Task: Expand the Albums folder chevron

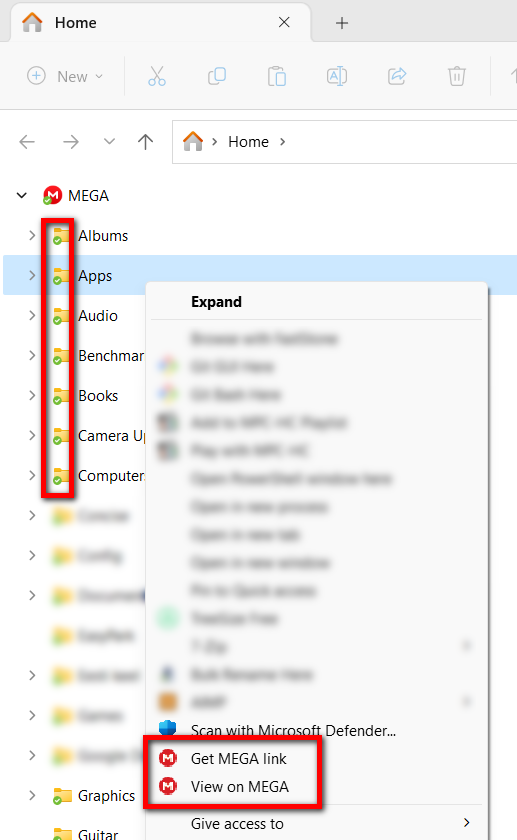Action: click(x=32, y=235)
